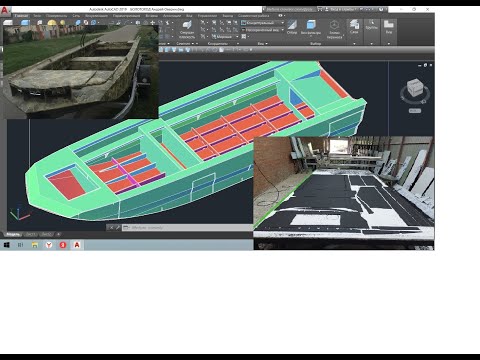Open the View (Вид) panel button at ribbon end

click(389, 27)
